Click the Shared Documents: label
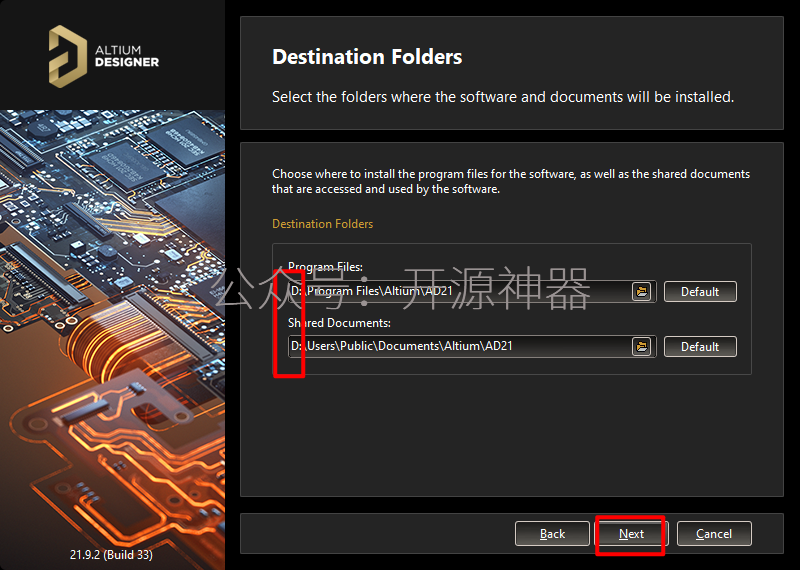This screenshot has width=800, height=570. pyautogui.click(x=339, y=323)
